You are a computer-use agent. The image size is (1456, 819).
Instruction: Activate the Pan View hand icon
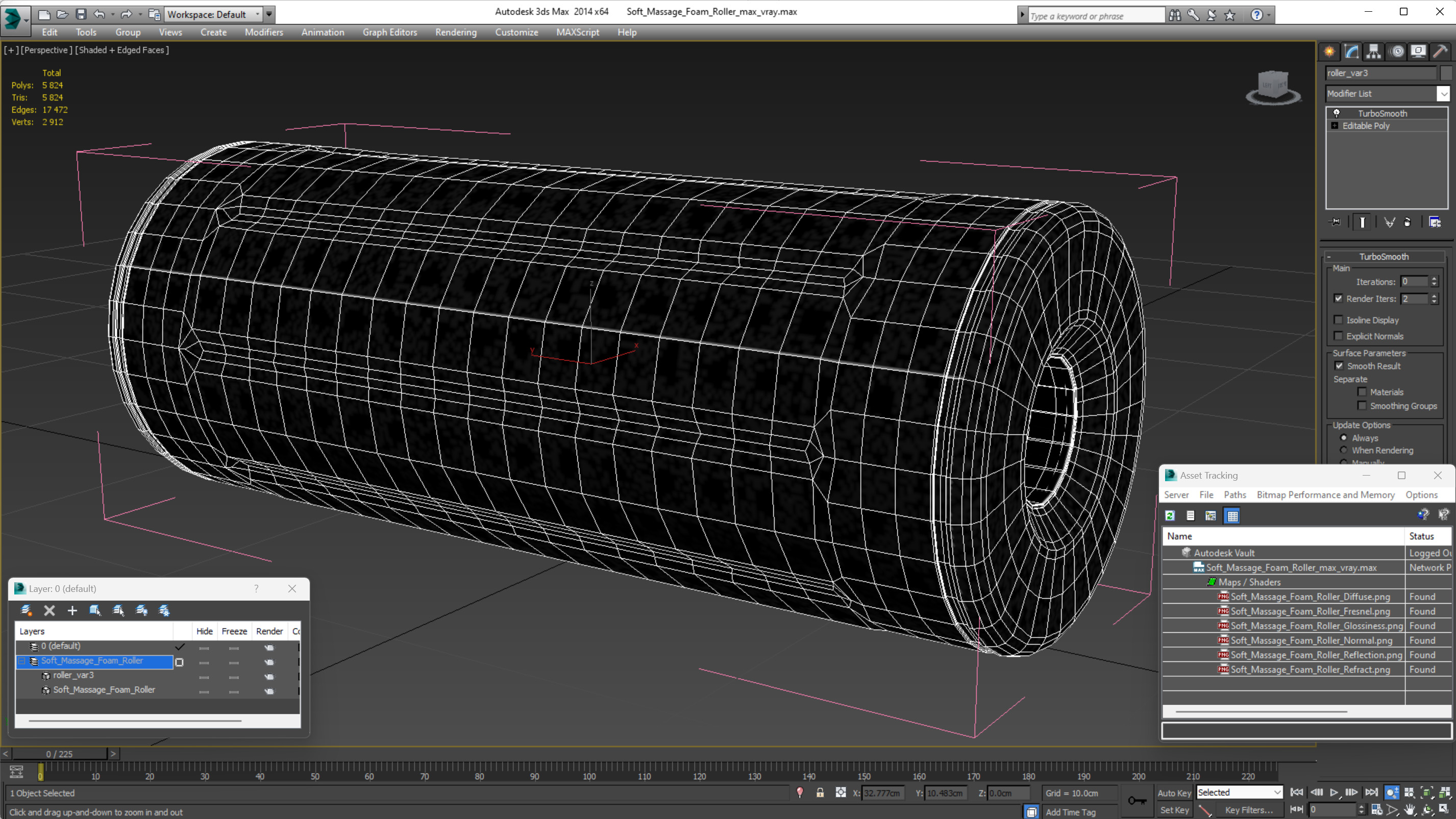click(x=1410, y=810)
